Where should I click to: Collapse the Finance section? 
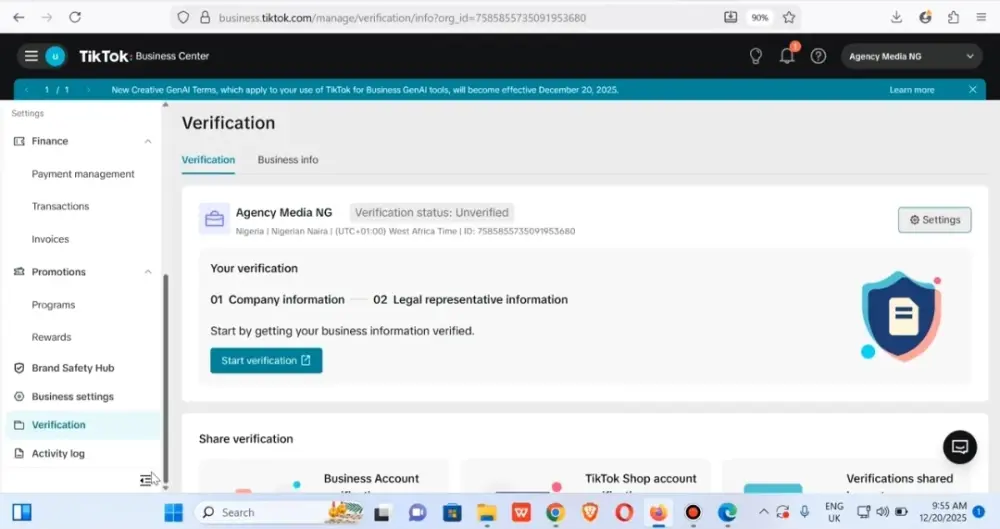pos(148,141)
